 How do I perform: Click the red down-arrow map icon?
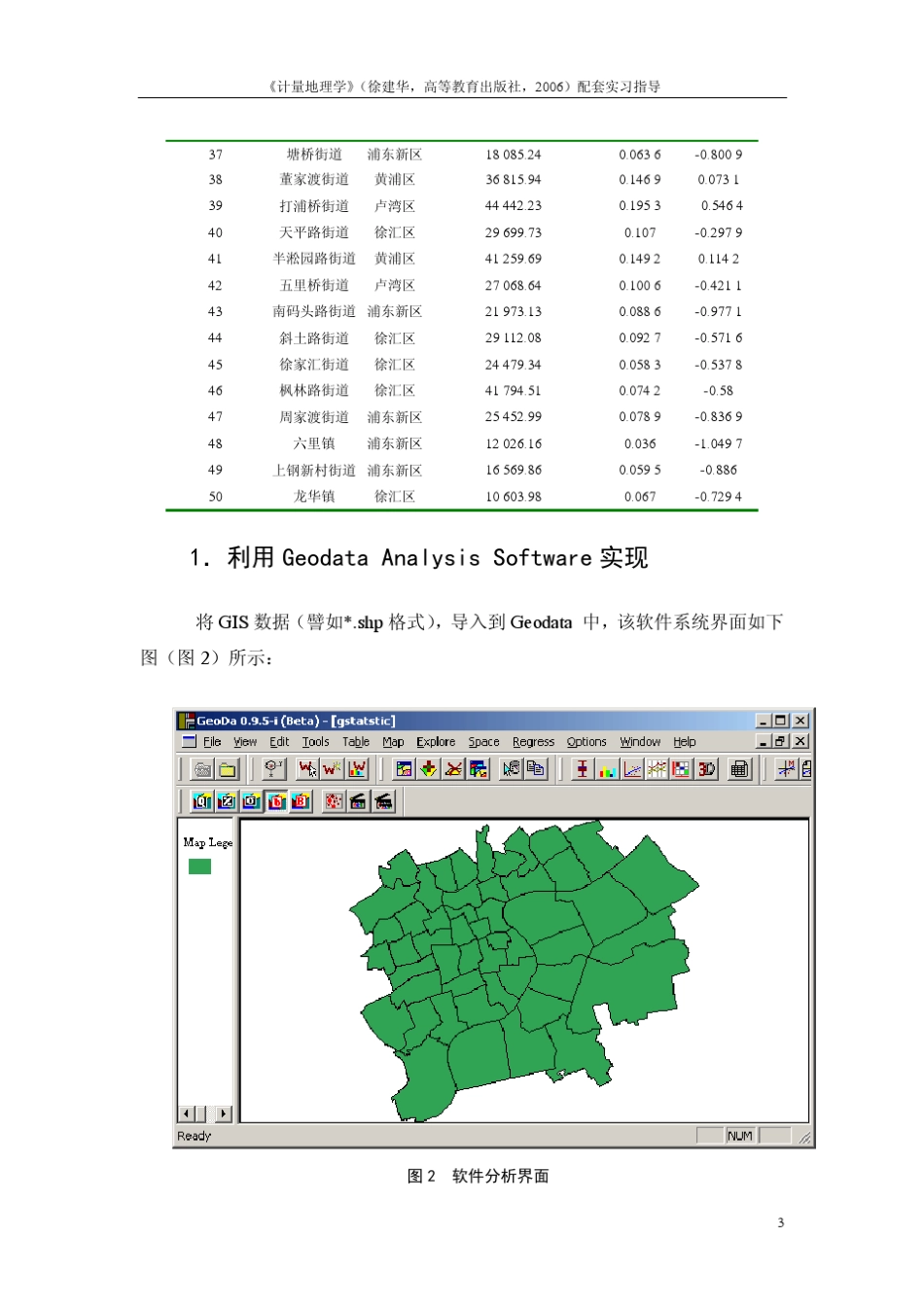[x=429, y=769]
